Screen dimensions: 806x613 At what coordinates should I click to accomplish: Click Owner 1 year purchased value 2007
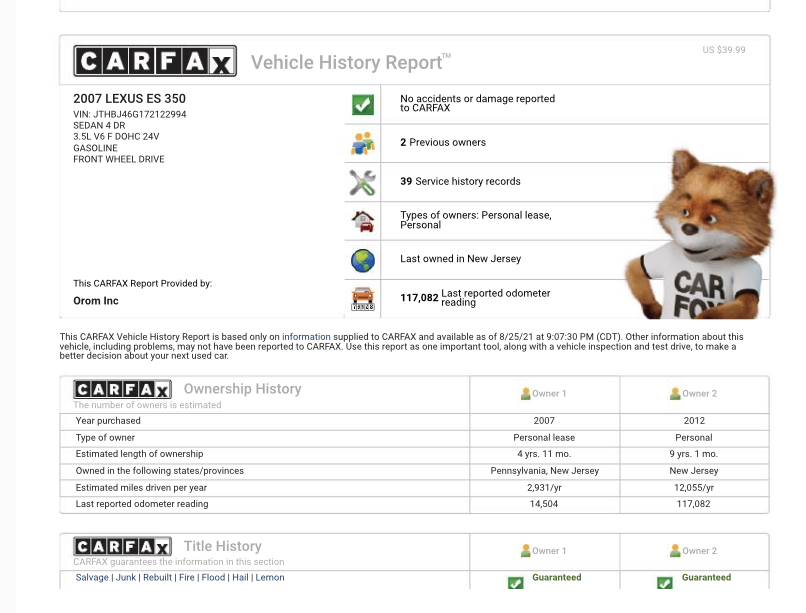point(544,421)
